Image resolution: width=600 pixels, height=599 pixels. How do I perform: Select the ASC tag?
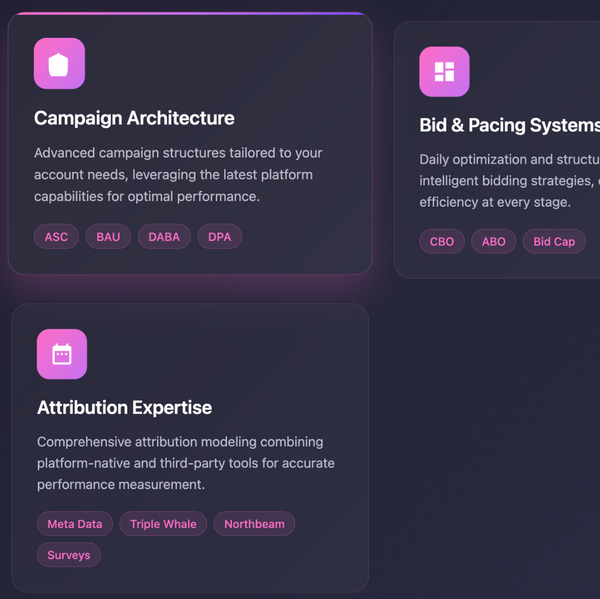pyautogui.click(x=56, y=237)
